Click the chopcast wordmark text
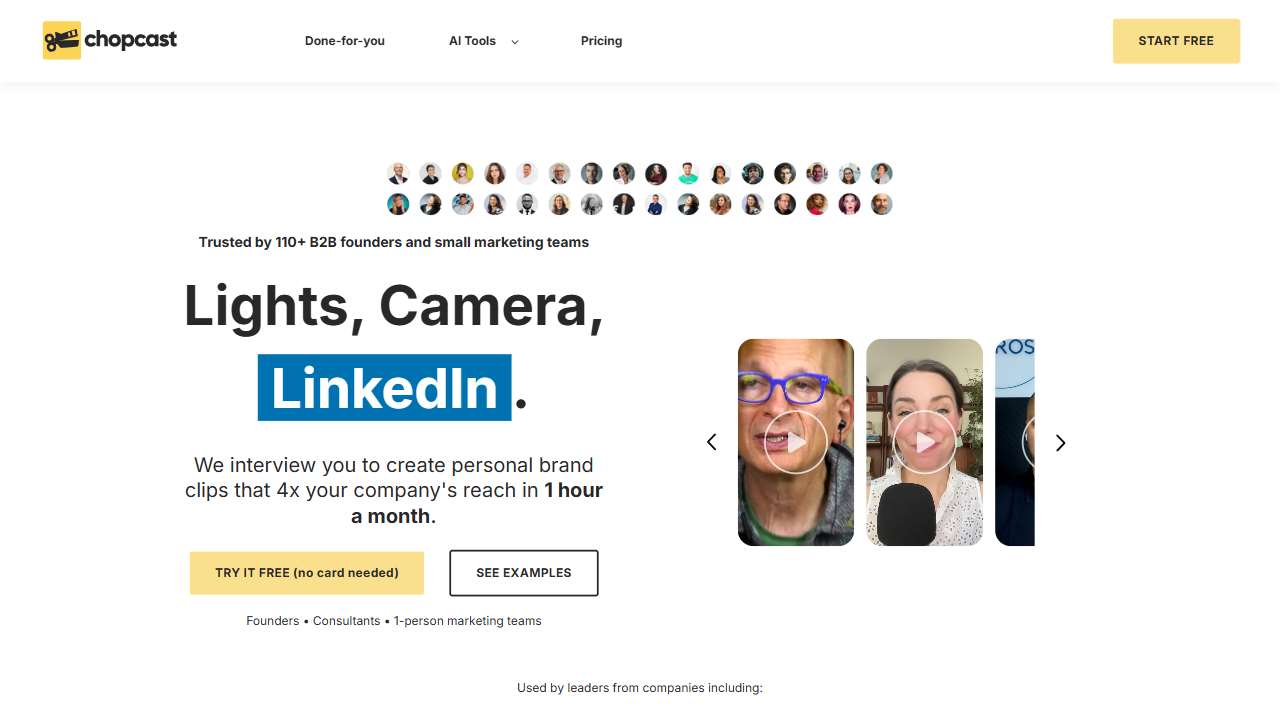This screenshot has height=720, width=1280. tap(131, 40)
